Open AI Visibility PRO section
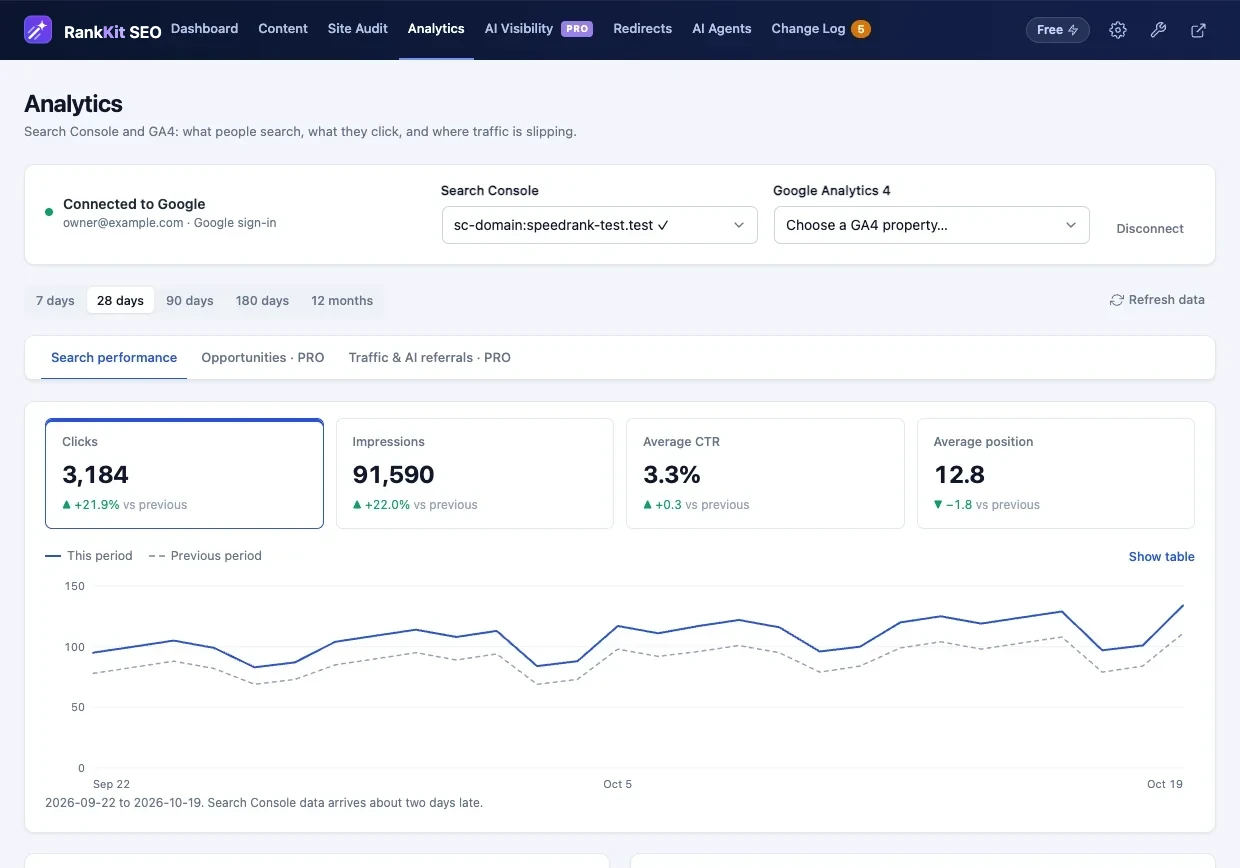 (539, 29)
